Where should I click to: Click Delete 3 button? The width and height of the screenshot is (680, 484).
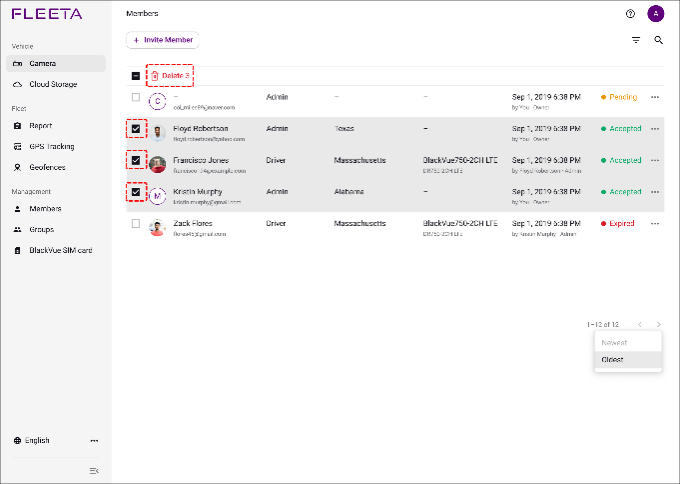[x=170, y=76]
